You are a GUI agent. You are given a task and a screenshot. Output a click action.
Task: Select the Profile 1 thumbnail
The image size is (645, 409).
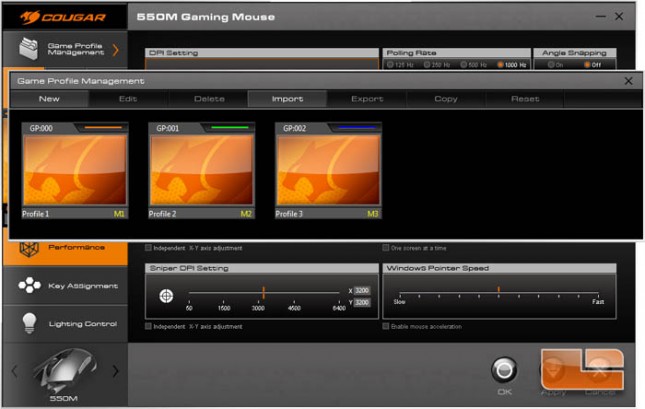[x=75, y=170]
